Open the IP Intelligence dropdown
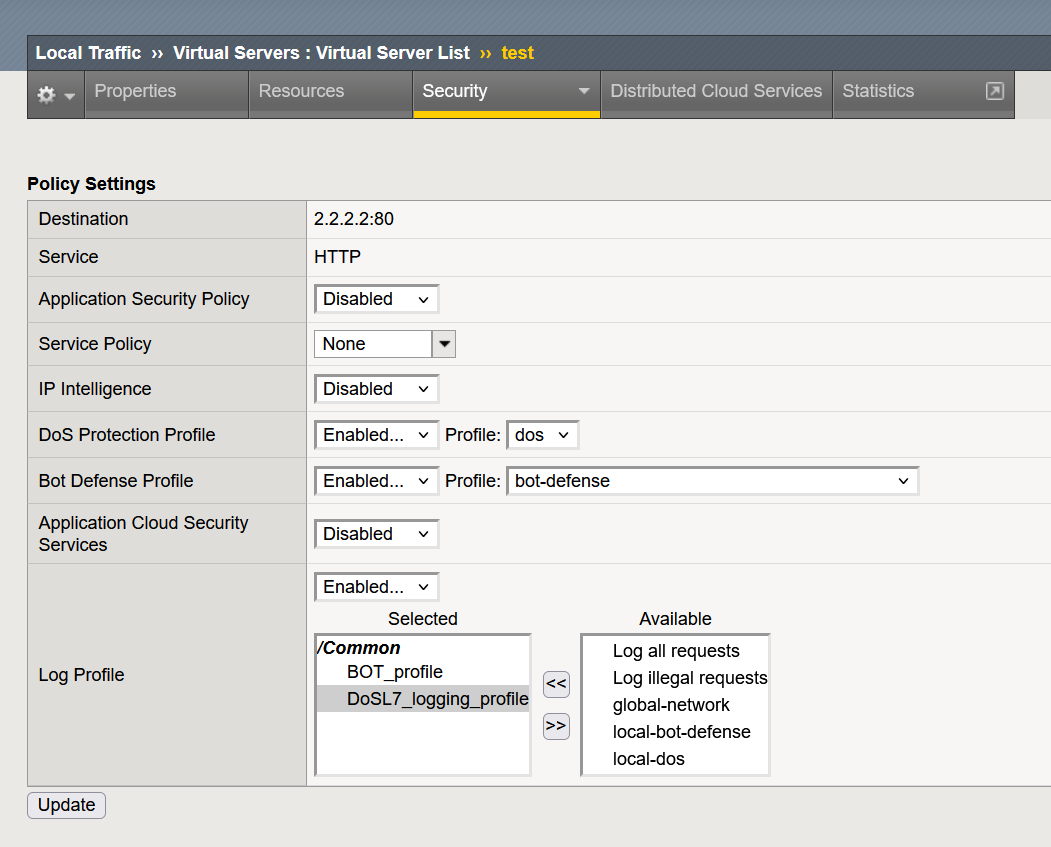Screen dimensions: 1051x847 376,389
